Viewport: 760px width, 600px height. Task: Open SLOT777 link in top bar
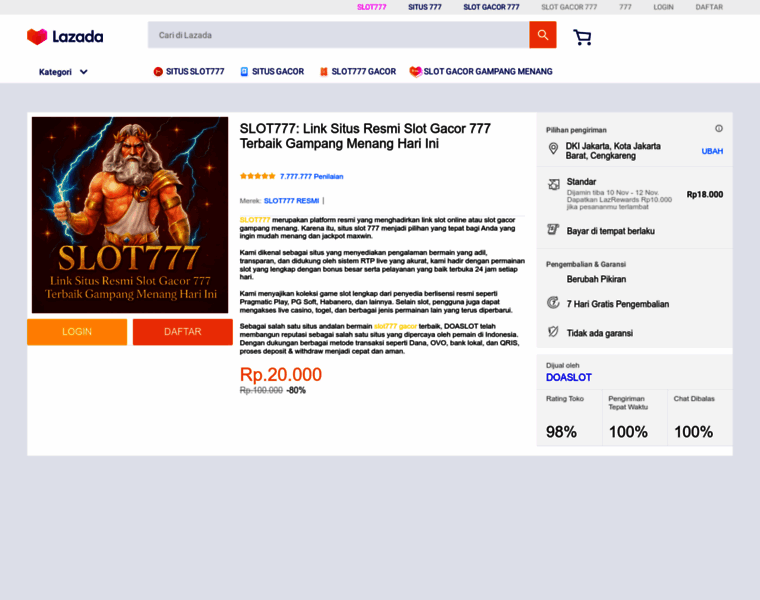372,7
